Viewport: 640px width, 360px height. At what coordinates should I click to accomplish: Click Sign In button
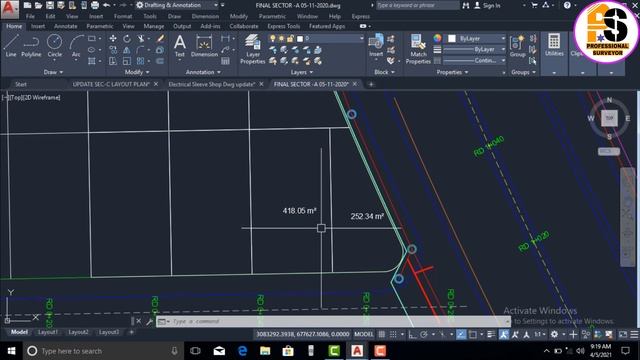(x=488, y=5)
